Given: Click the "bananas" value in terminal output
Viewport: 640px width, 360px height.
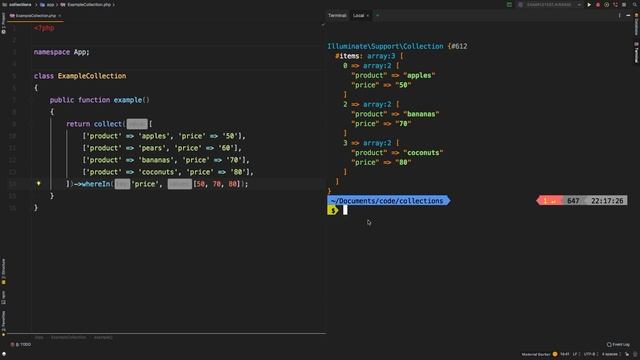Looking at the screenshot, I should click(421, 114).
